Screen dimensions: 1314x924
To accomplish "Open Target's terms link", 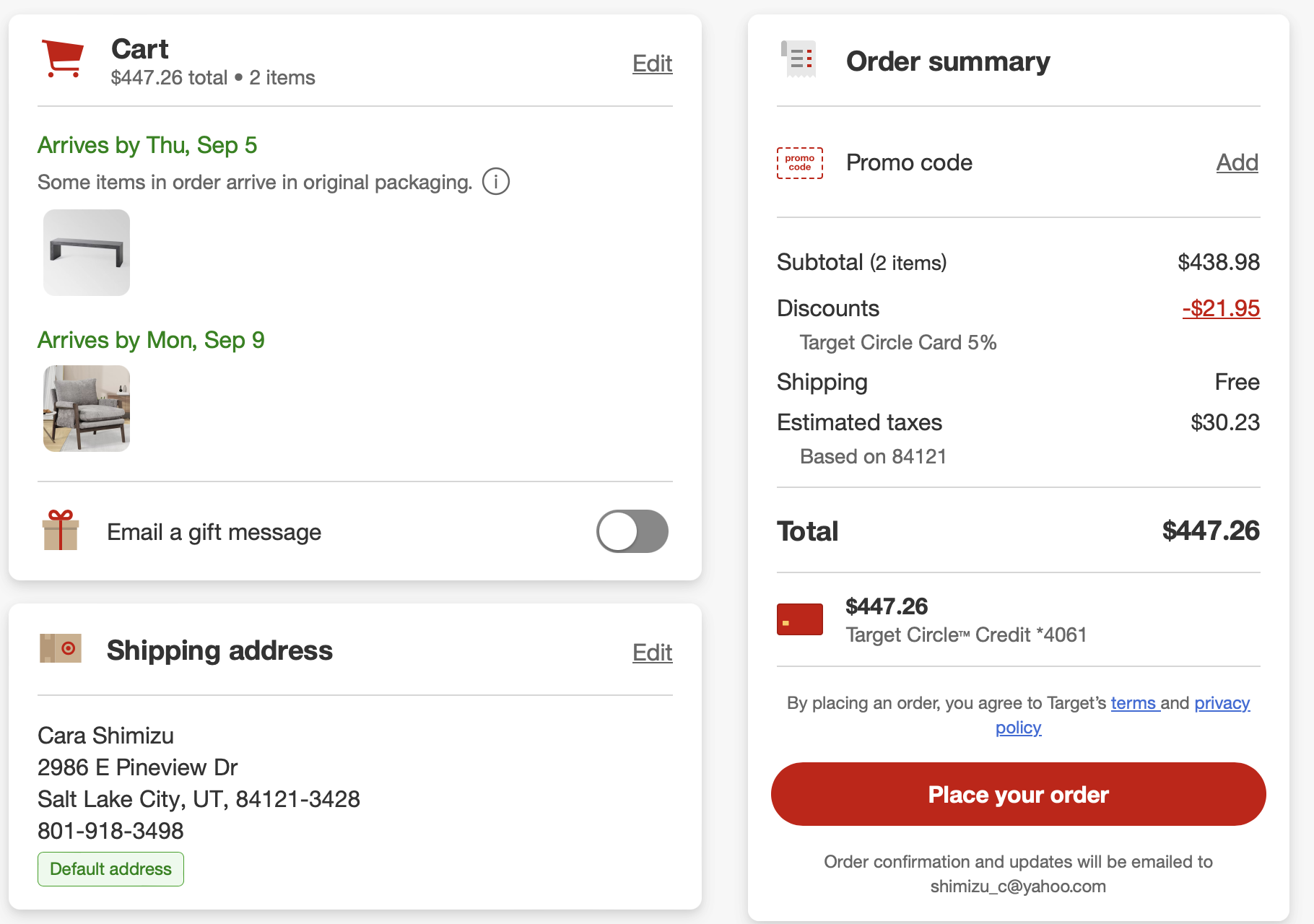I will [x=1134, y=703].
